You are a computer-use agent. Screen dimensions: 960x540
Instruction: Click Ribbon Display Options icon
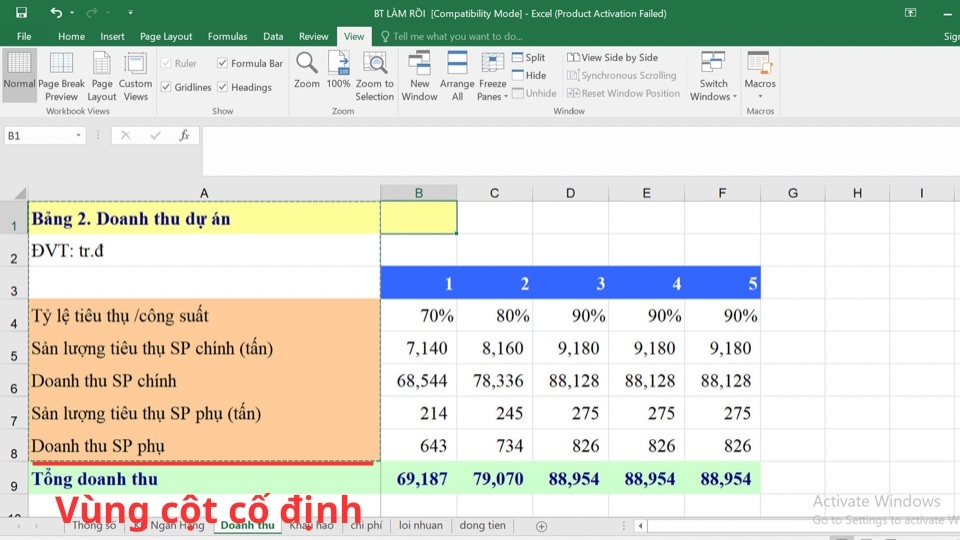coord(910,12)
